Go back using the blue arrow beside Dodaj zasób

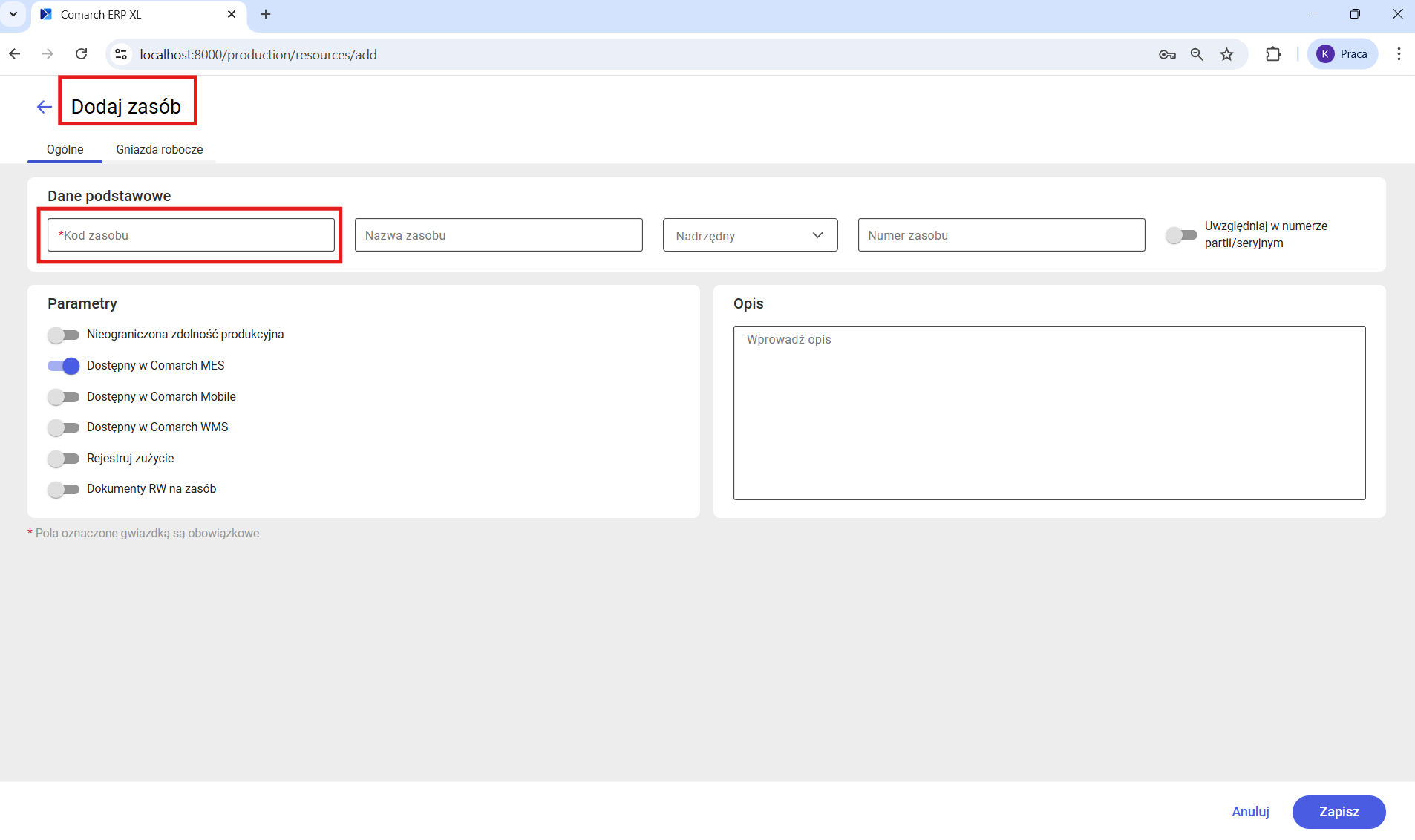(45, 107)
